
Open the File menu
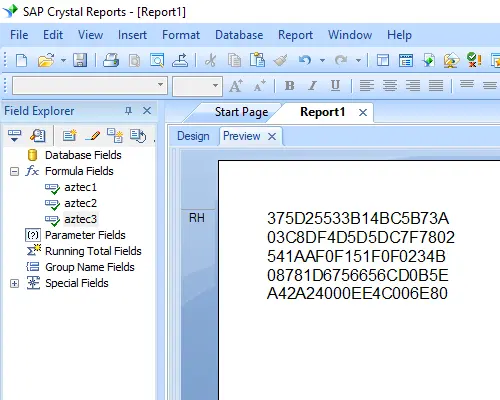[x=19, y=35]
